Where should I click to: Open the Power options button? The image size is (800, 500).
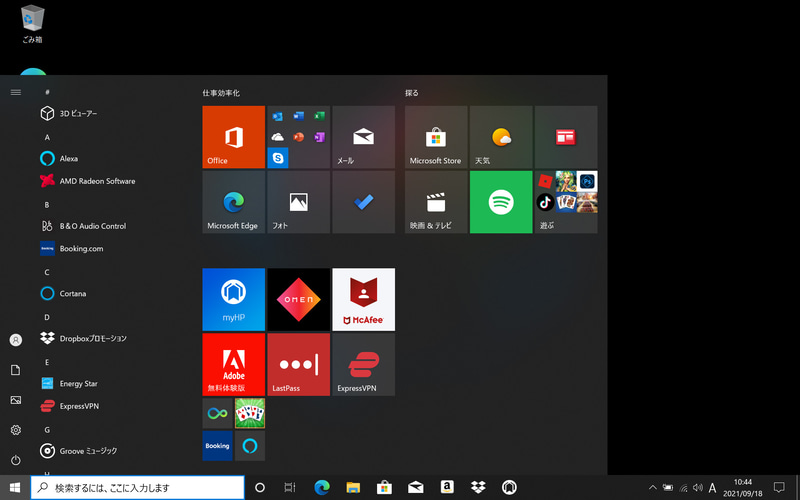coord(16,460)
